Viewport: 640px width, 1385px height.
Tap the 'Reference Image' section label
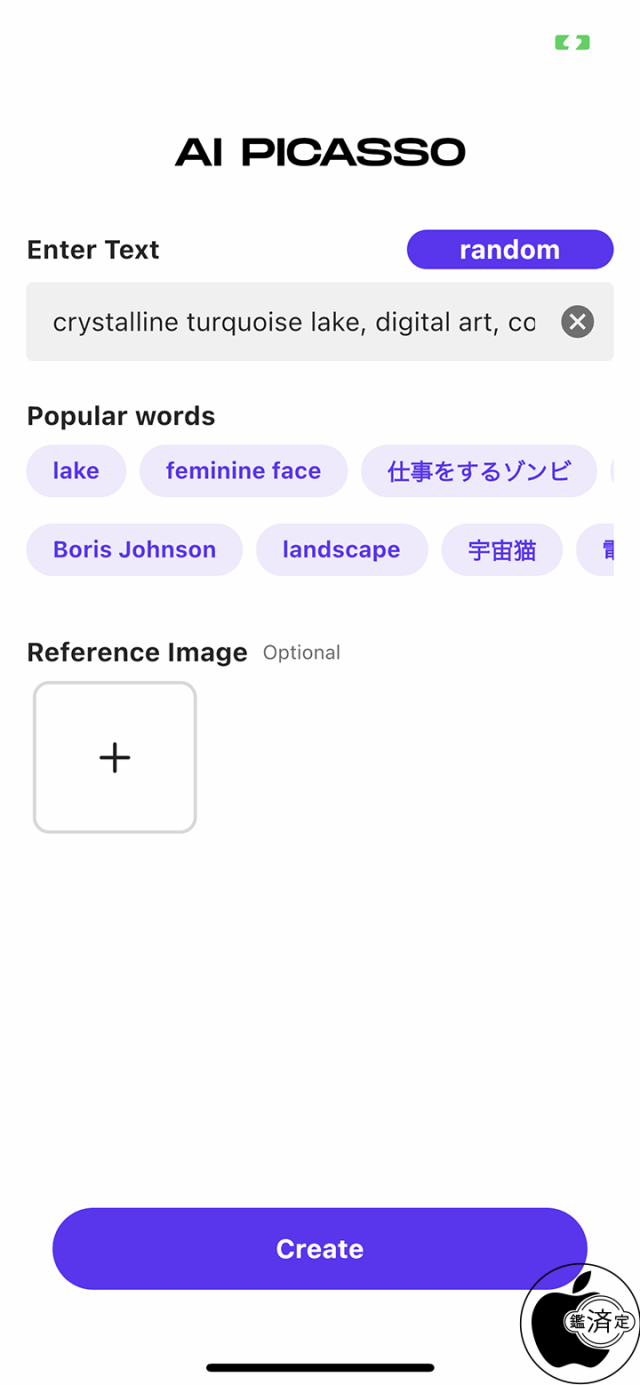pos(137,652)
